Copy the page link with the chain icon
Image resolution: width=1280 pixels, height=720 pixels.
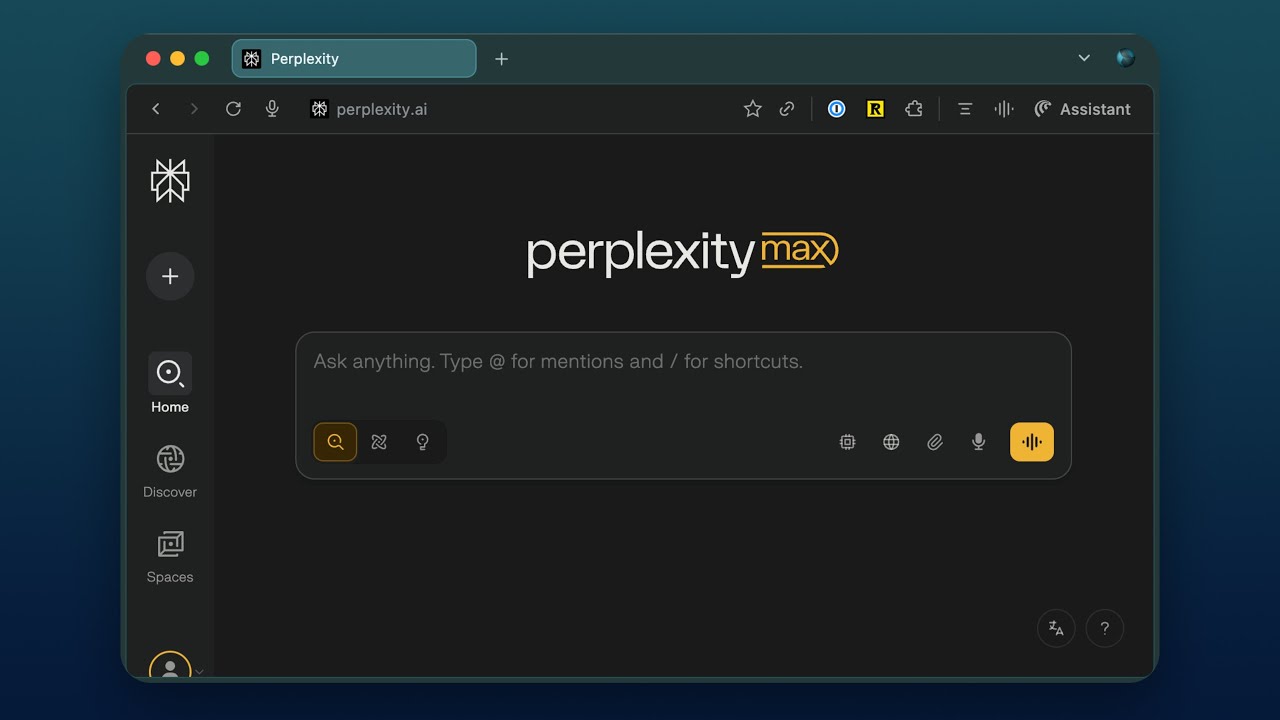[787, 109]
